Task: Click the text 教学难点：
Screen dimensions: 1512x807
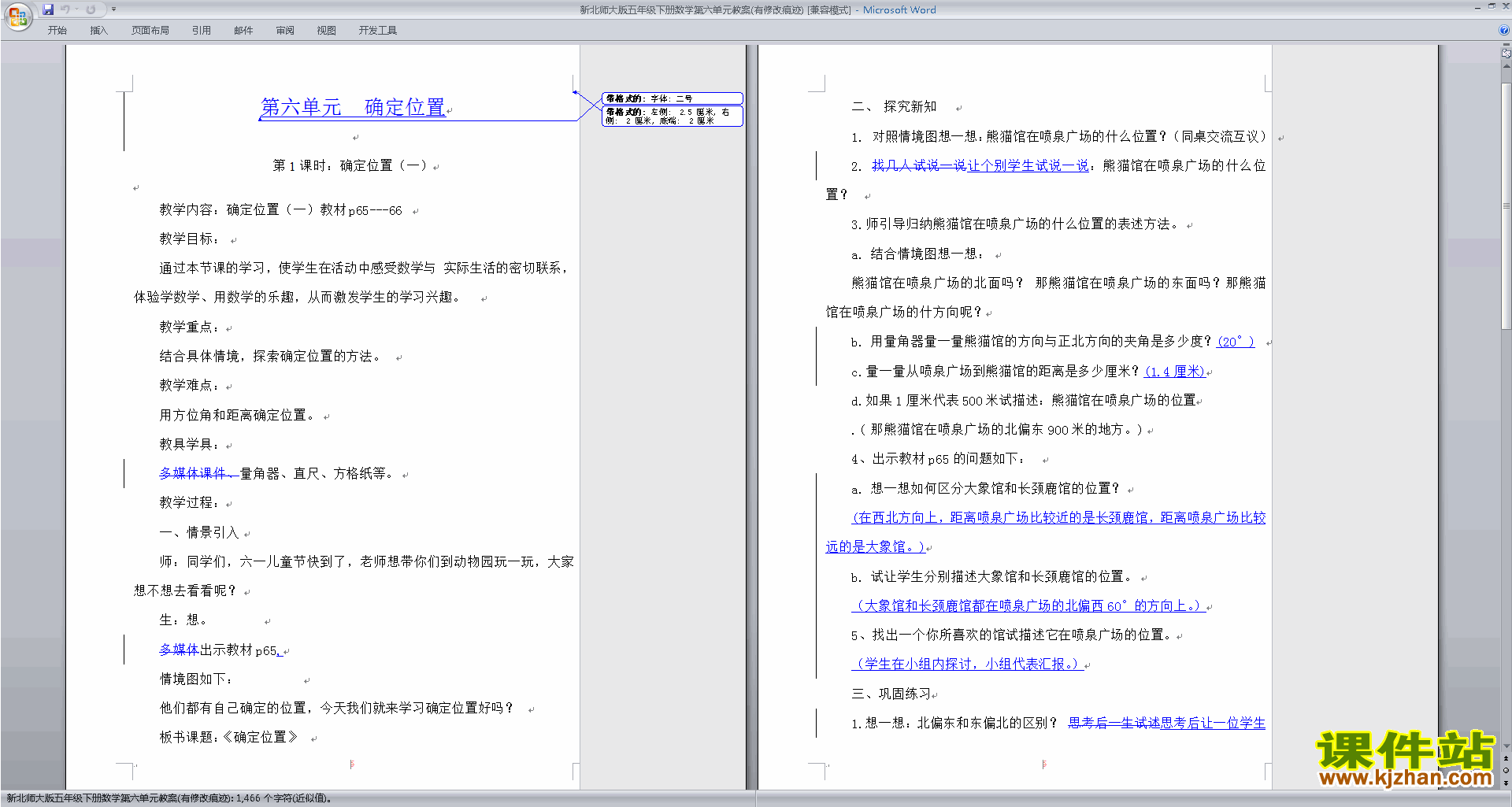Action: (190, 386)
